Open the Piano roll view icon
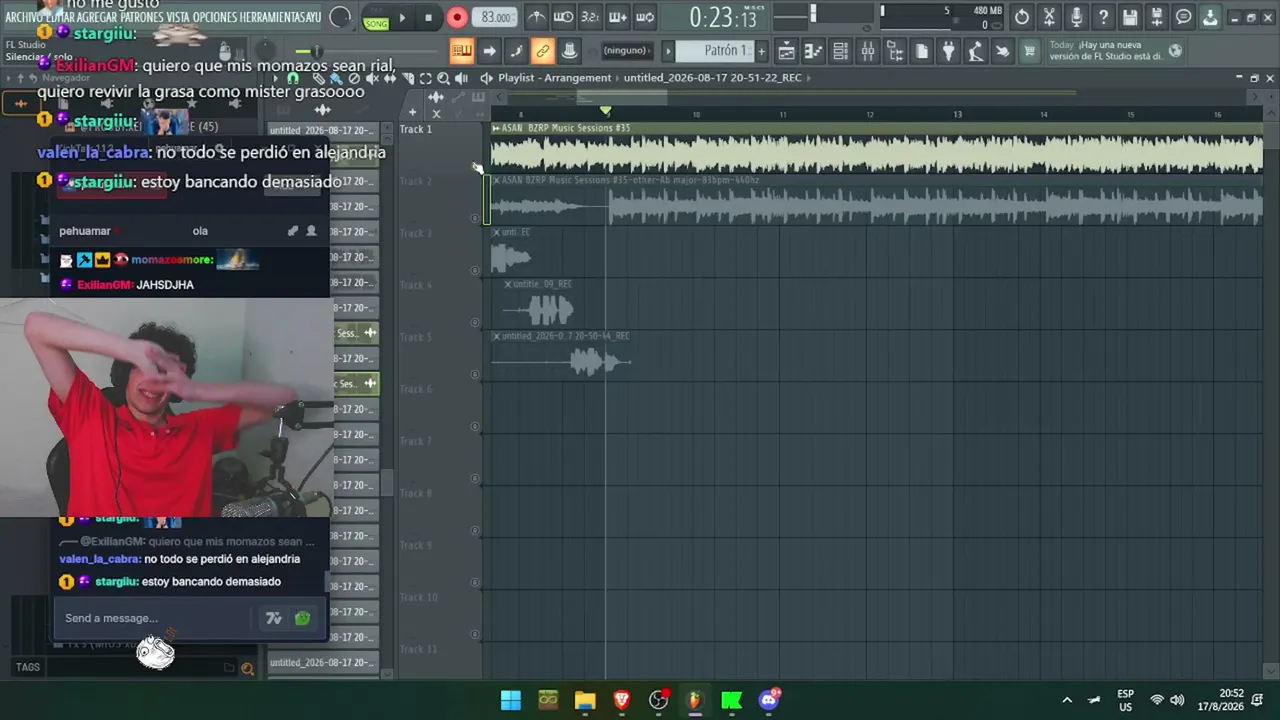Screen dimensions: 1280x720 pyautogui.click(x=814, y=51)
